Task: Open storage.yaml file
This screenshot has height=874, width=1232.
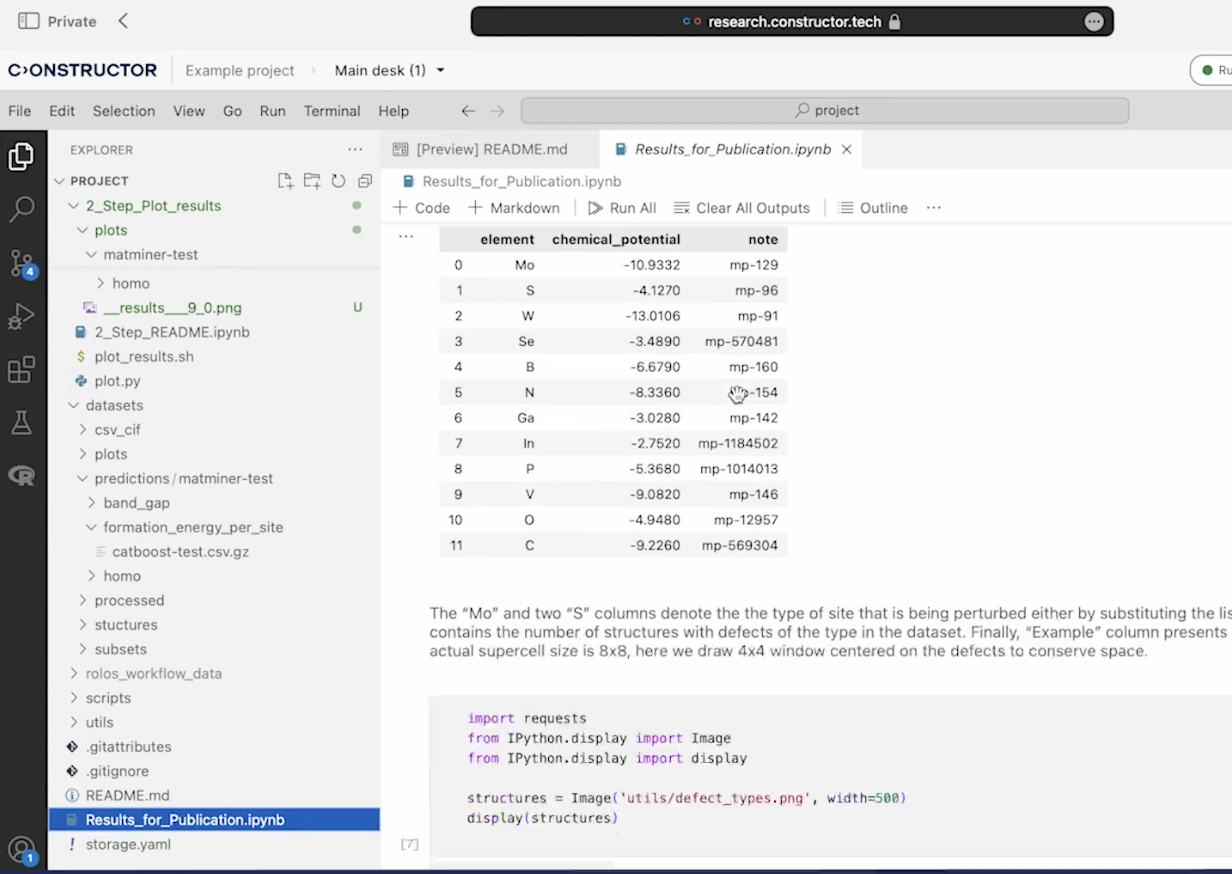Action: click(128, 844)
